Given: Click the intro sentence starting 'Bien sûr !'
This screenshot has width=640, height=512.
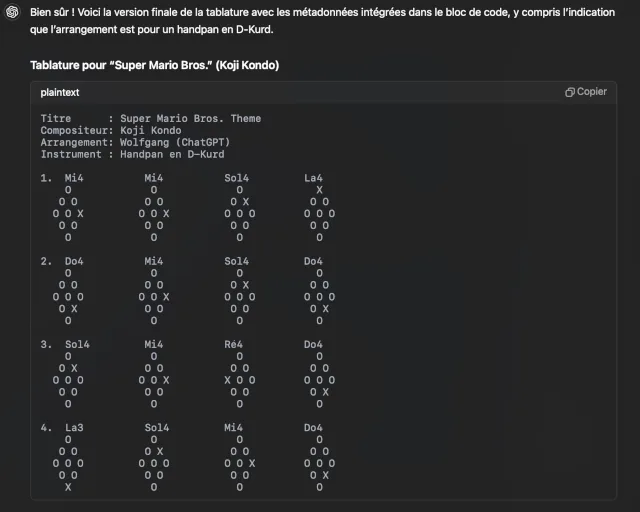Looking at the screenshot, I should click(x=322, y=21).
